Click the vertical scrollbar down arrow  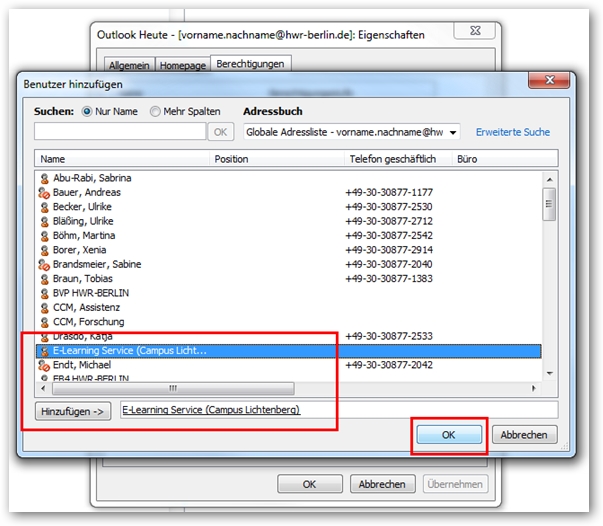coord(550,373)
